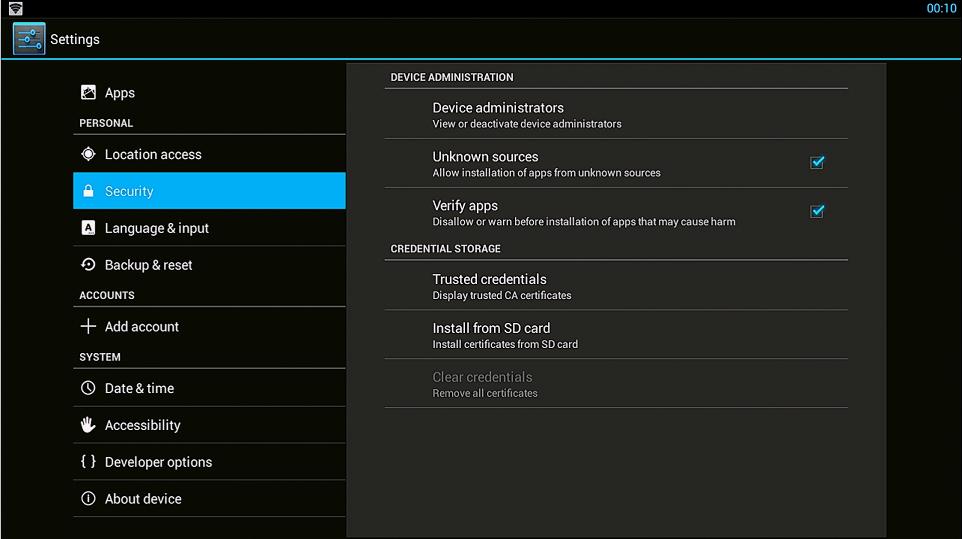Click the plus icon for Add account
The image size is (962, 539).
[88, 326]
